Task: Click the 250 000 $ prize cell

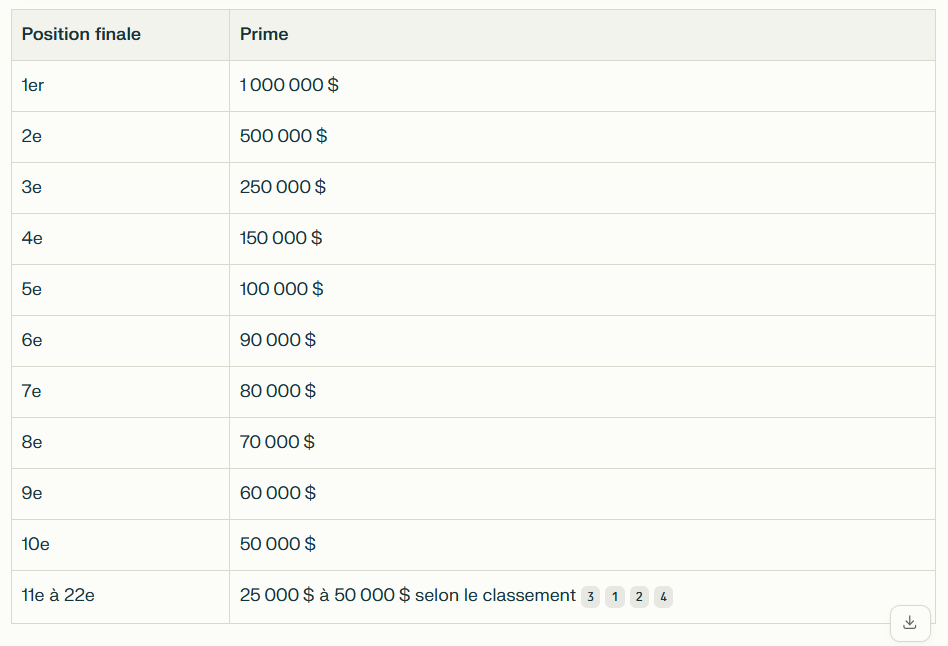Action: [582, 188]
